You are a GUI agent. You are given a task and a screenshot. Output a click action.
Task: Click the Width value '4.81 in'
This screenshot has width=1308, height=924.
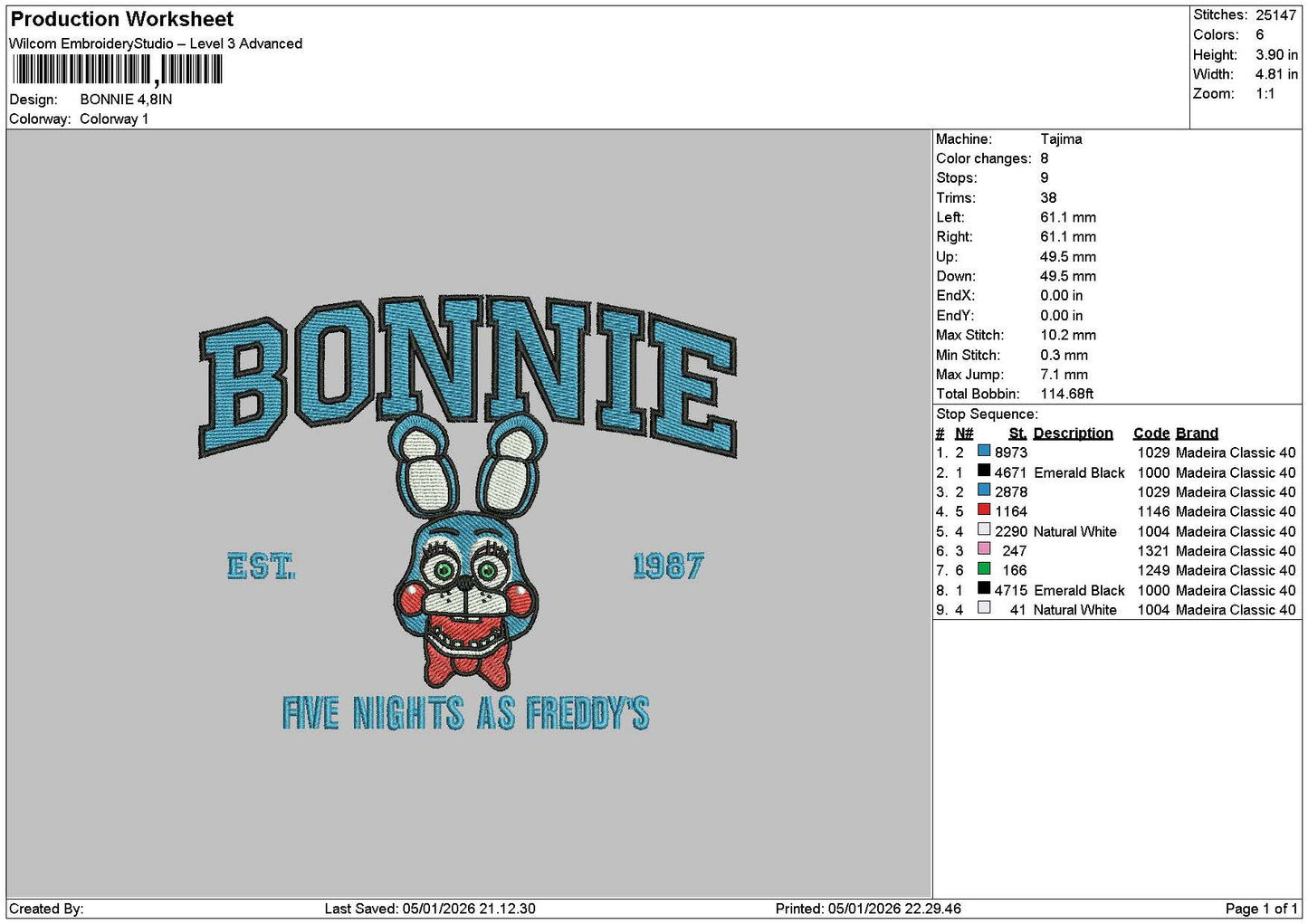[1276, 74]
